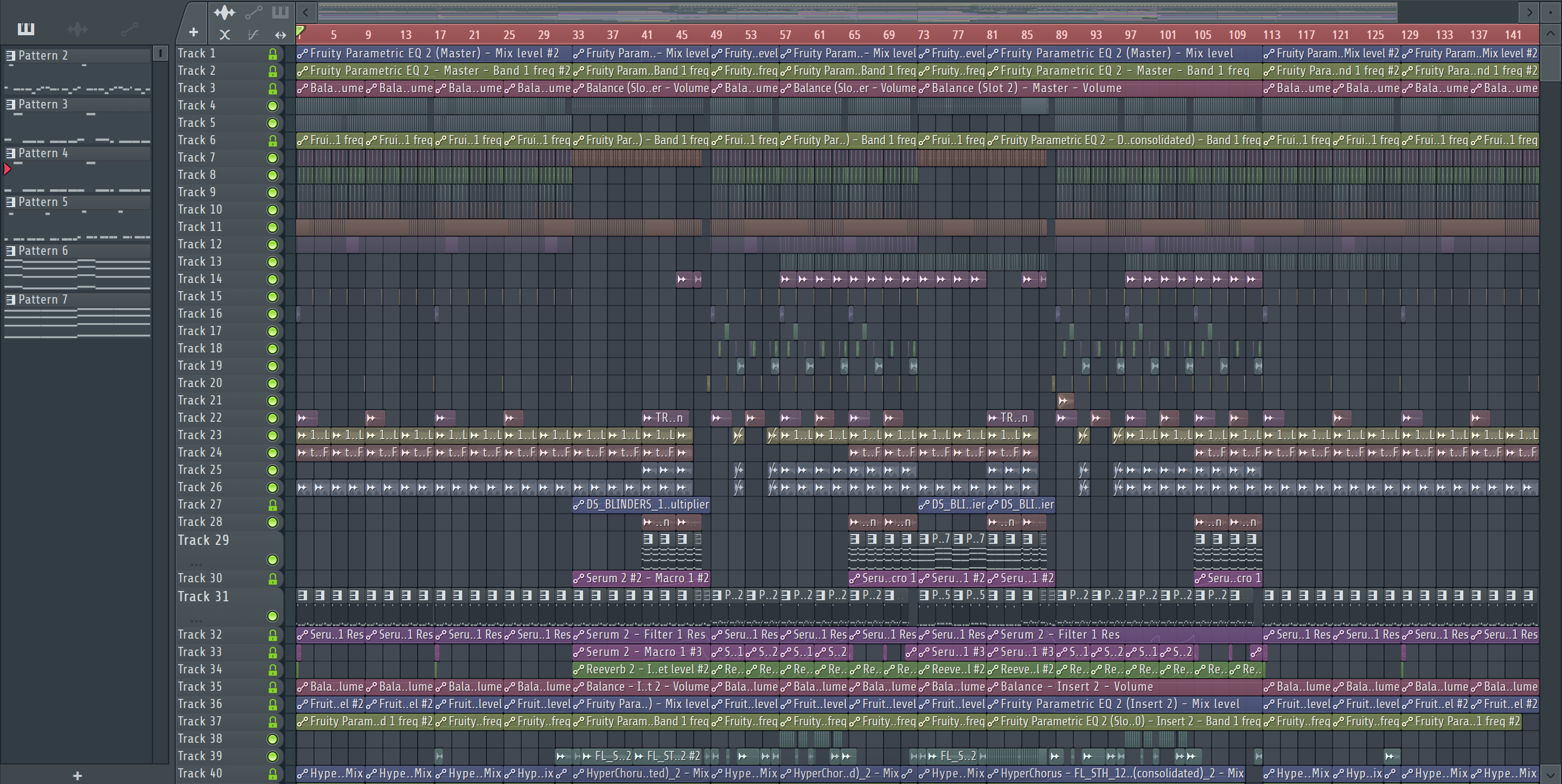The width and height of the screenshot is (1562, 784).
Task: Jump to bar 73 on the timeline ruler
Action: click(923, 35)
